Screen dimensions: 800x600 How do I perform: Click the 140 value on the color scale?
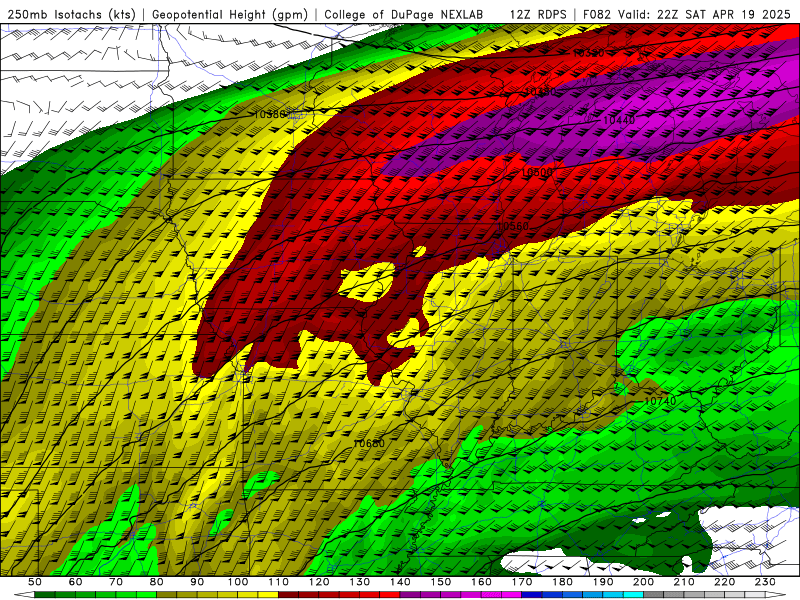click(x=400, y=582)
